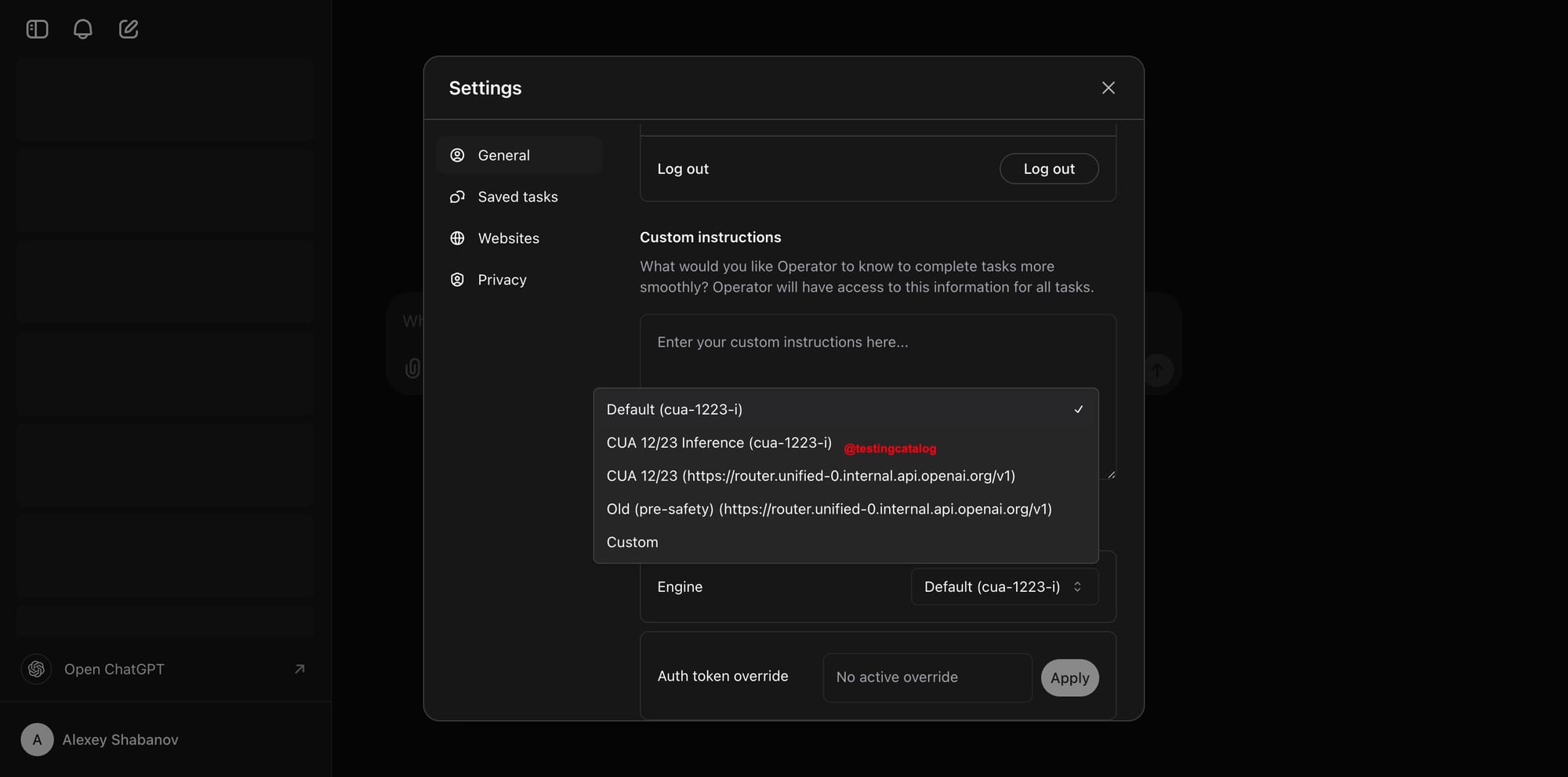Screen dimensions: 1568x777
Task: Click the Log out button
Action: tap(1049, 169)
